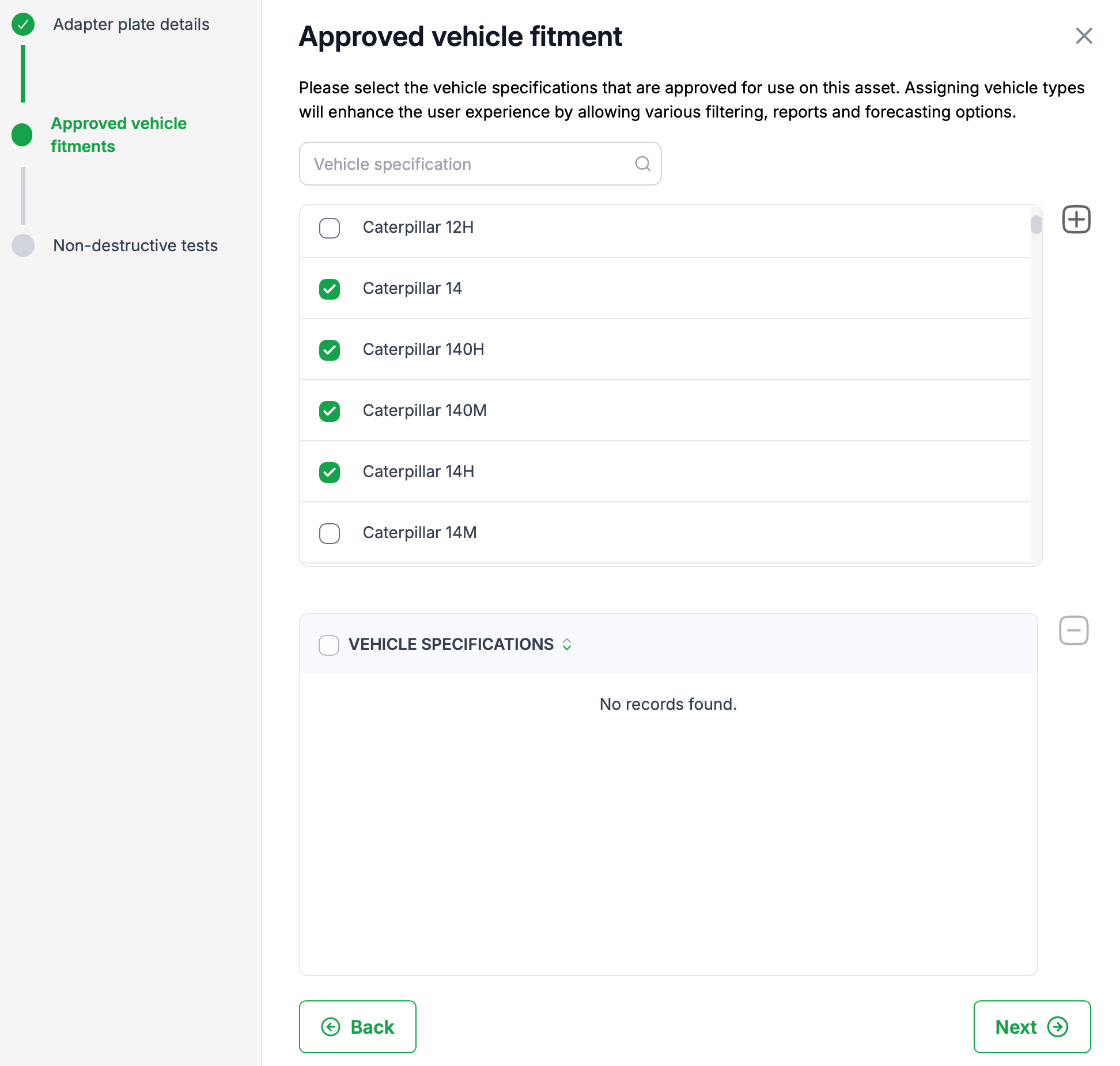The height and width of the screenshot is (1066, 1120).
Task: Click the Back button
Action: point(358,1027)
